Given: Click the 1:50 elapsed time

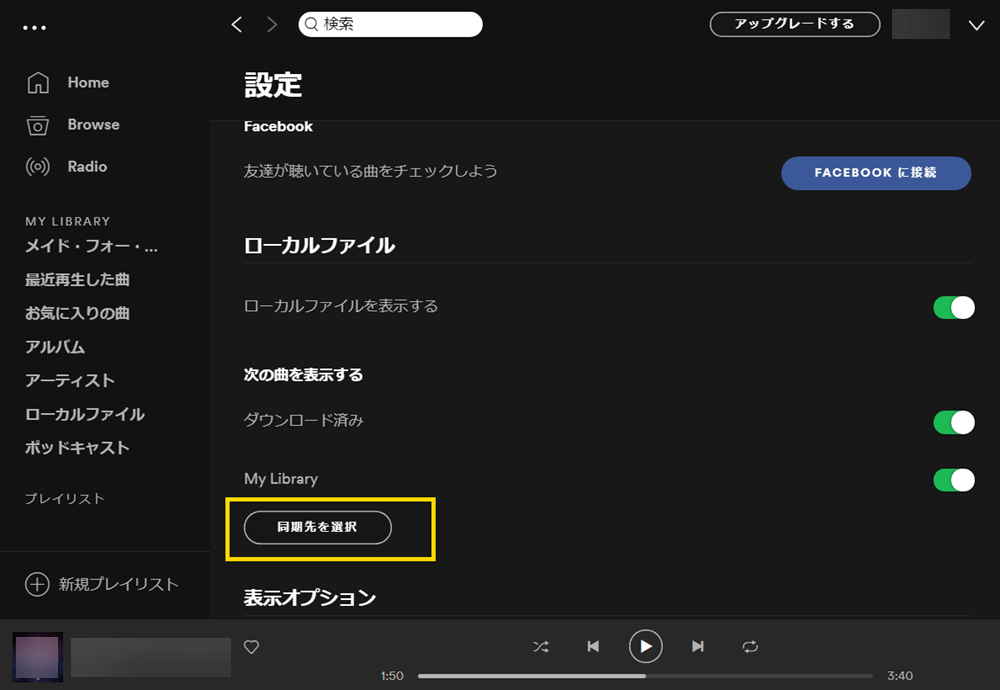Looking at the screenshot, I should tap(392, 675).
